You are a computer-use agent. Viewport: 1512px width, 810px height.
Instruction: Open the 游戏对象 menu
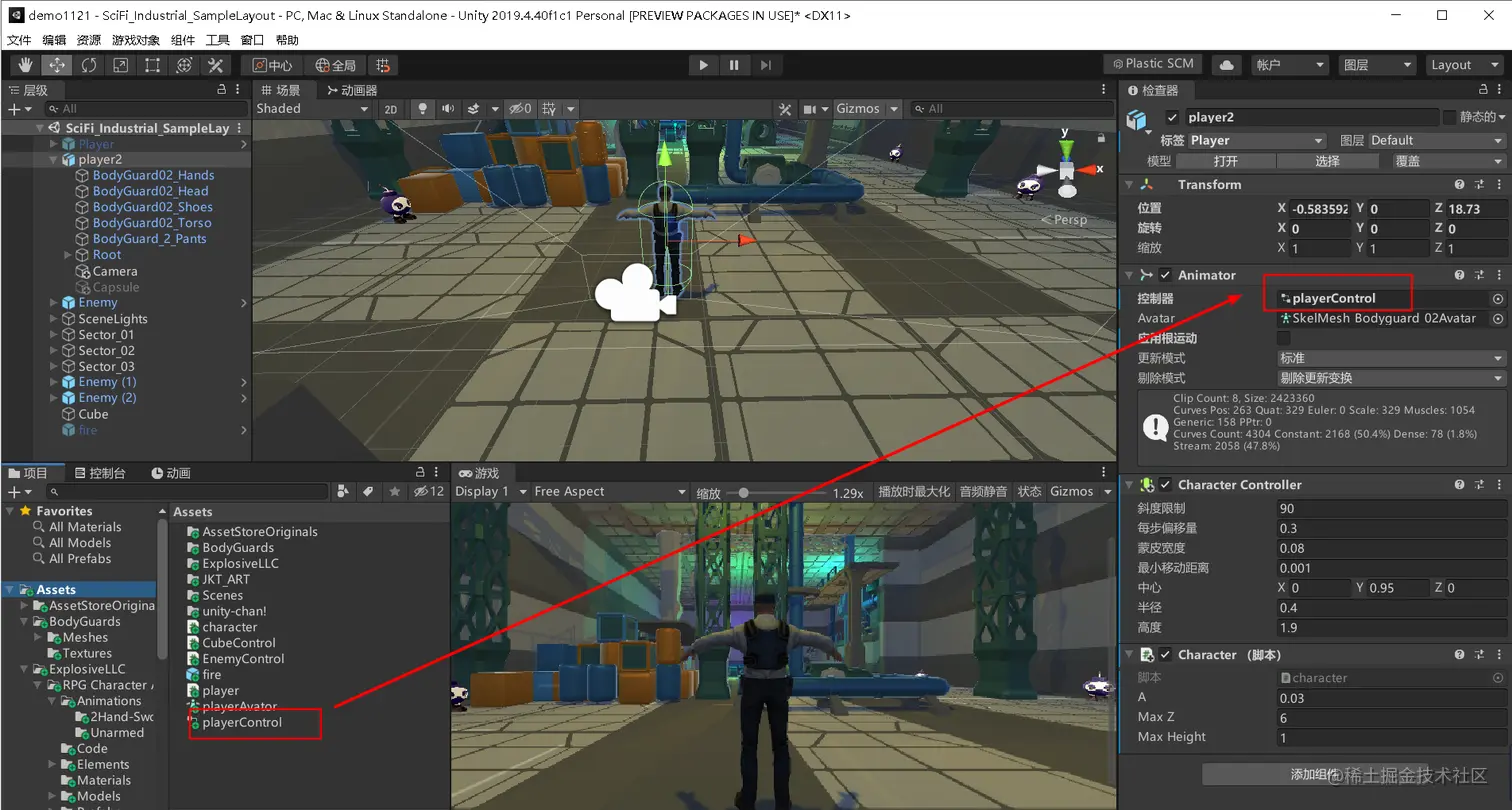click(x=136, y=40)
